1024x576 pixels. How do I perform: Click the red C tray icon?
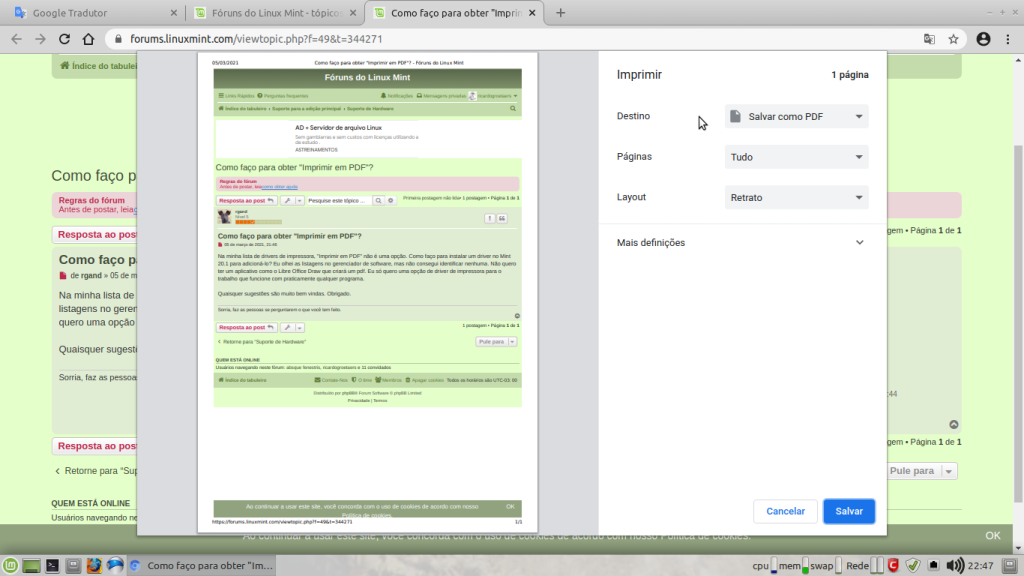coord(893,566)
